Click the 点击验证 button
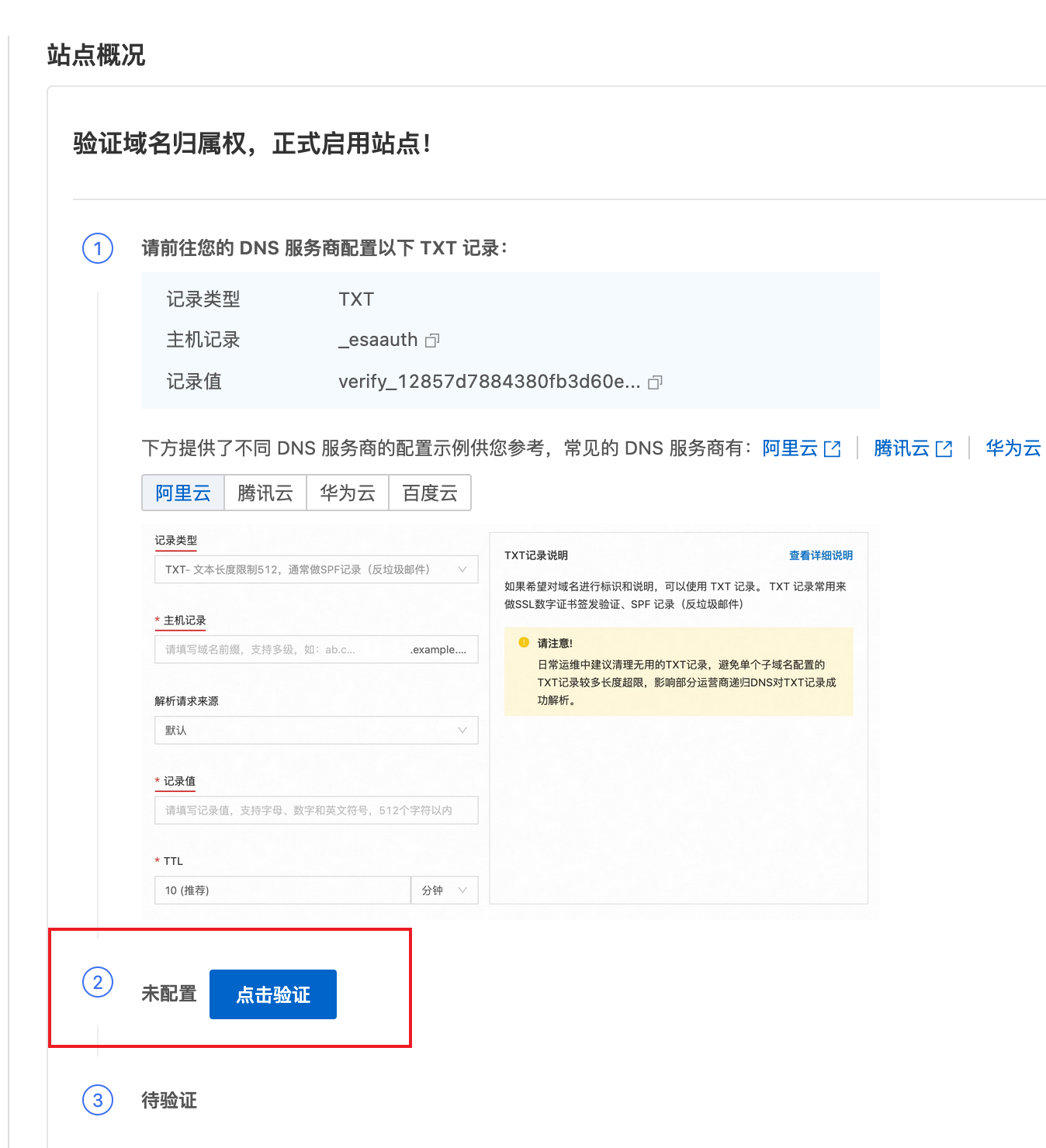The image size is (1046, 1148). (272, 994)
